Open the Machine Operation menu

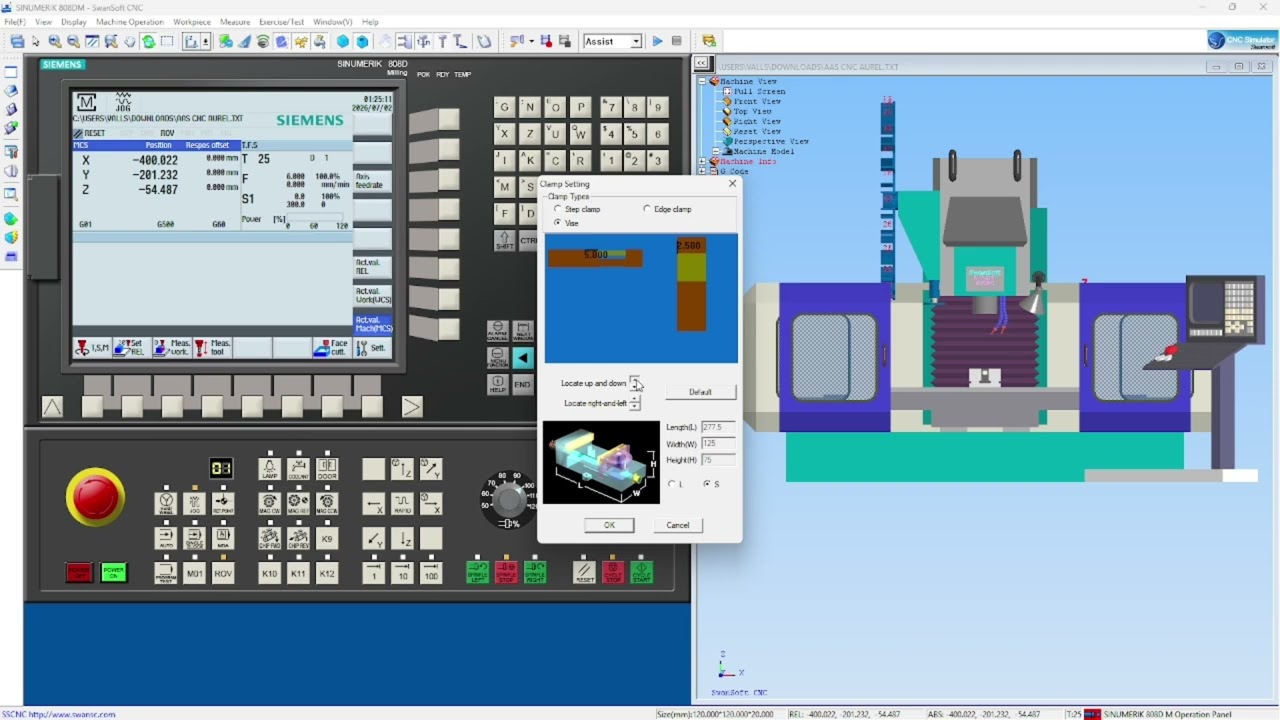click(130, 21)
